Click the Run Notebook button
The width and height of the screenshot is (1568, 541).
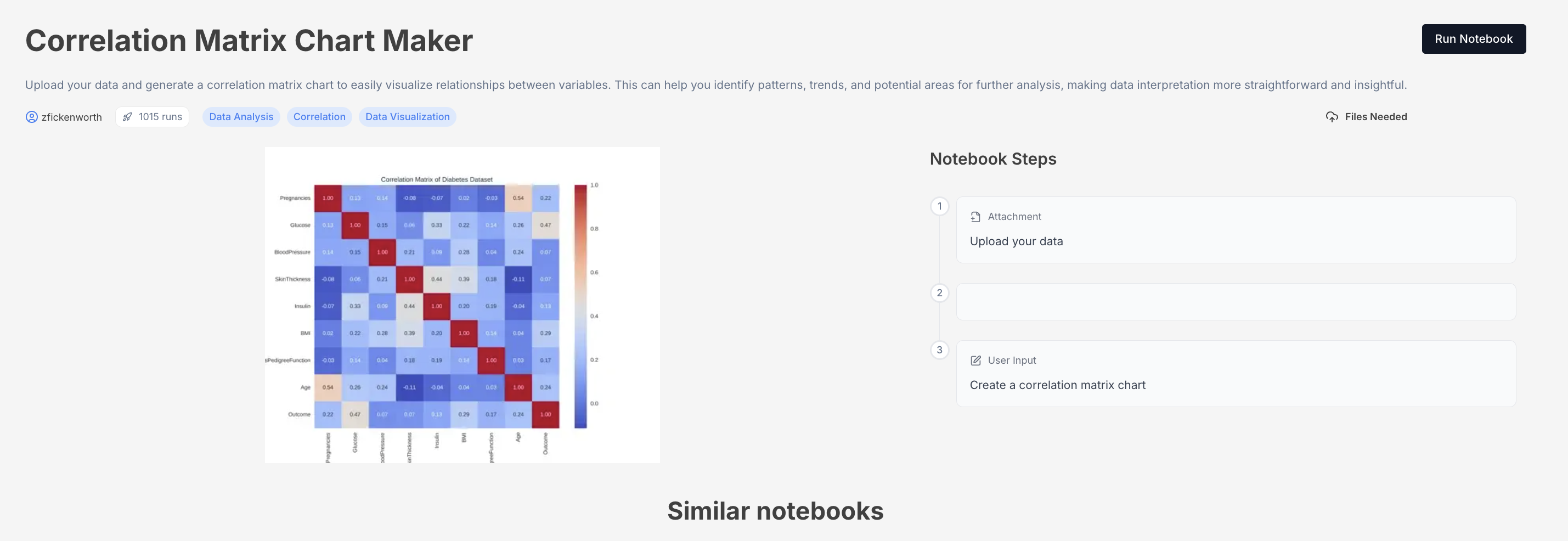(x=1473, y=39)
